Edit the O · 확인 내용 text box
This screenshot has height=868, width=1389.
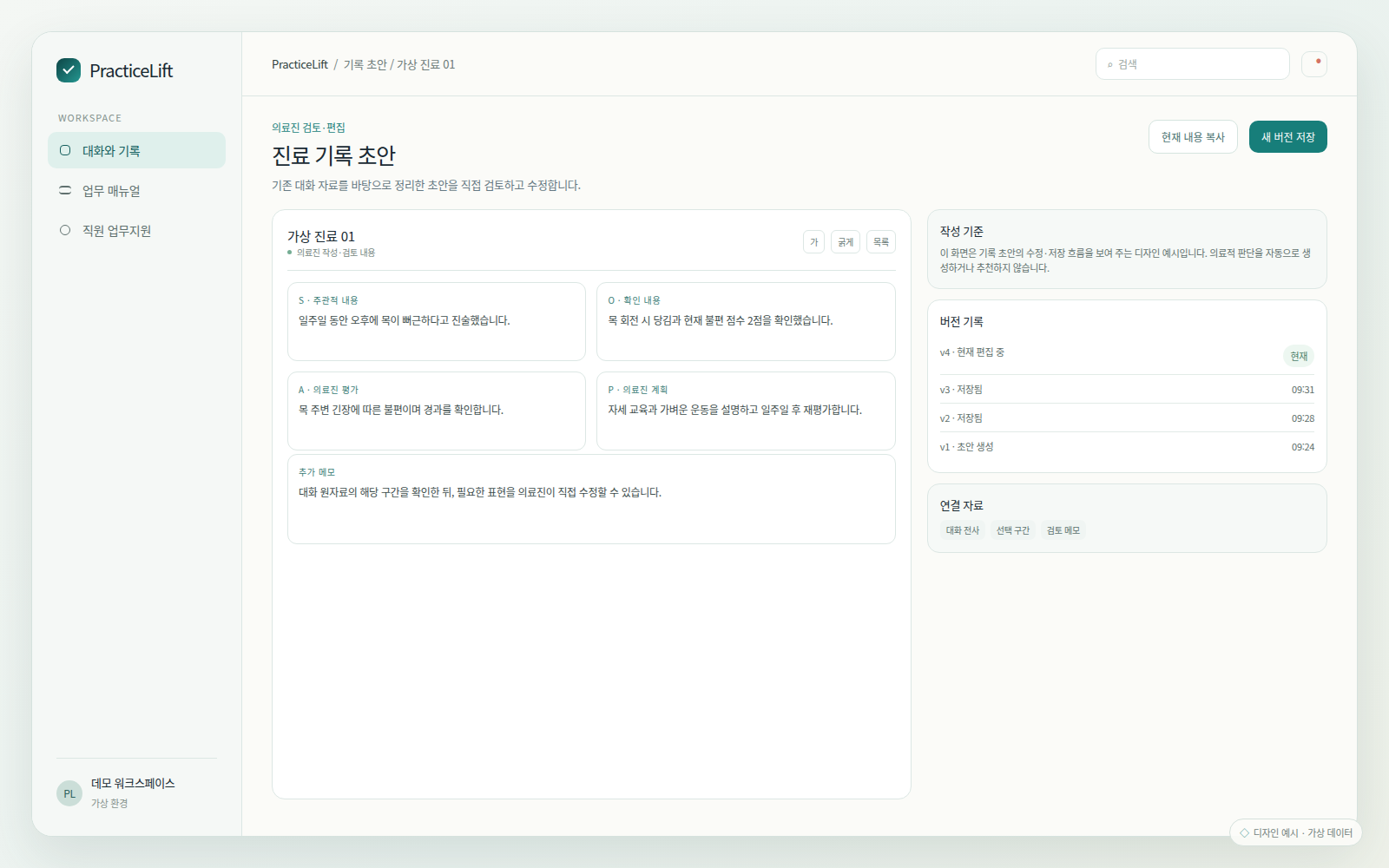(x=746, y=321)
